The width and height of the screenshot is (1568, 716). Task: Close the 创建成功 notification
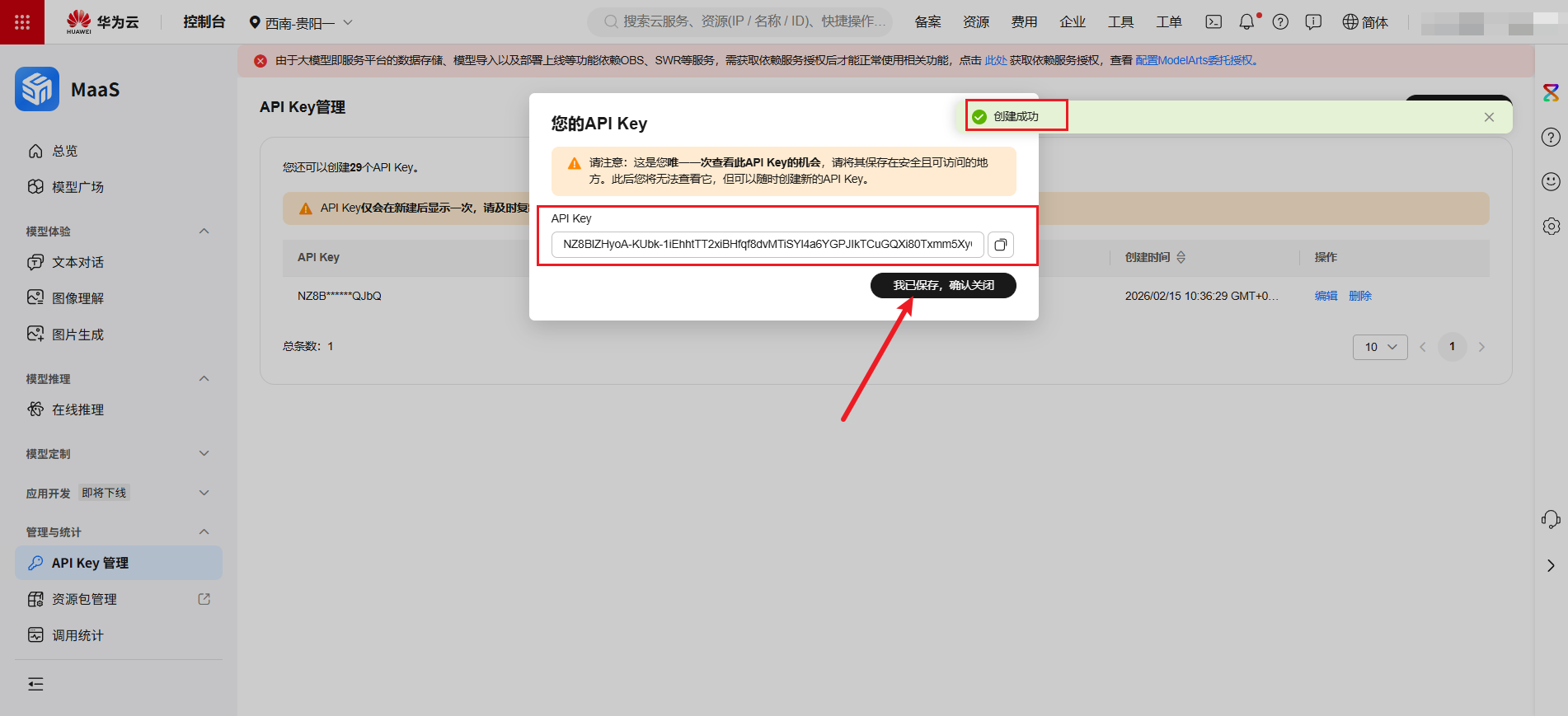point(1489,117)
